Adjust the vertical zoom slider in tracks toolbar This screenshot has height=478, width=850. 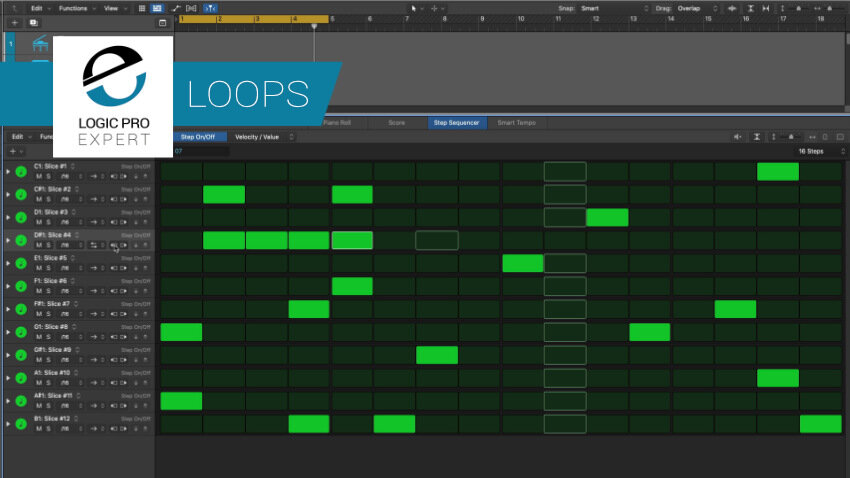[x=798, y=8]
